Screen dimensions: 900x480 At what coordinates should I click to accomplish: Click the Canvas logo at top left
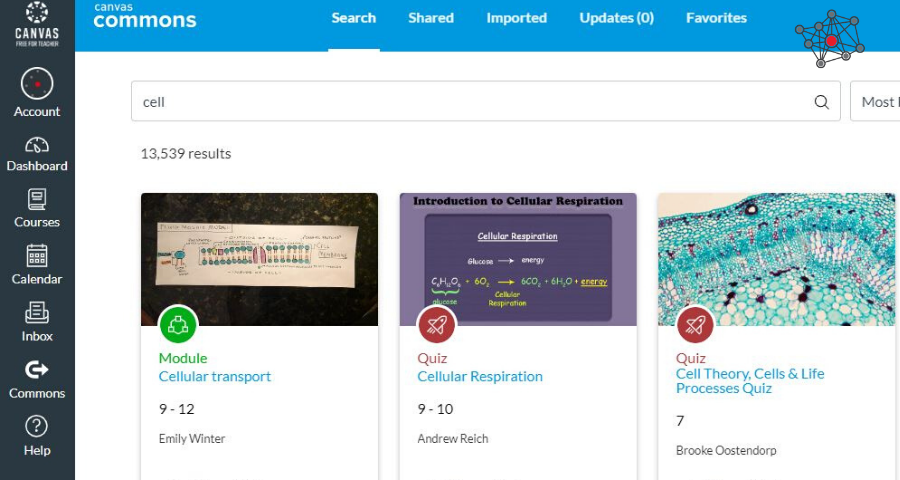[x=37, y=24]
